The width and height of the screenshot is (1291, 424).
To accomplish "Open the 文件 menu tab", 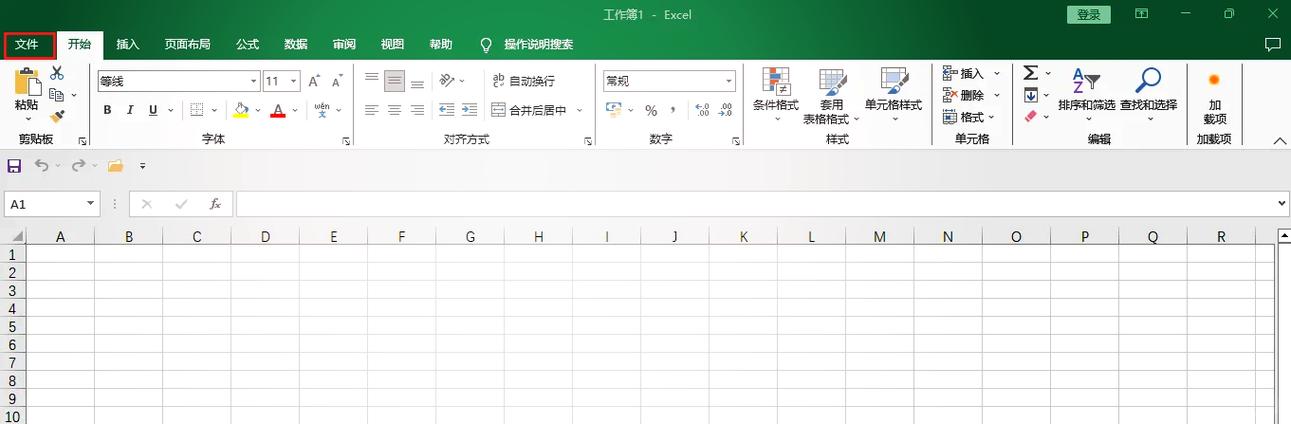I will pos(27,45).
